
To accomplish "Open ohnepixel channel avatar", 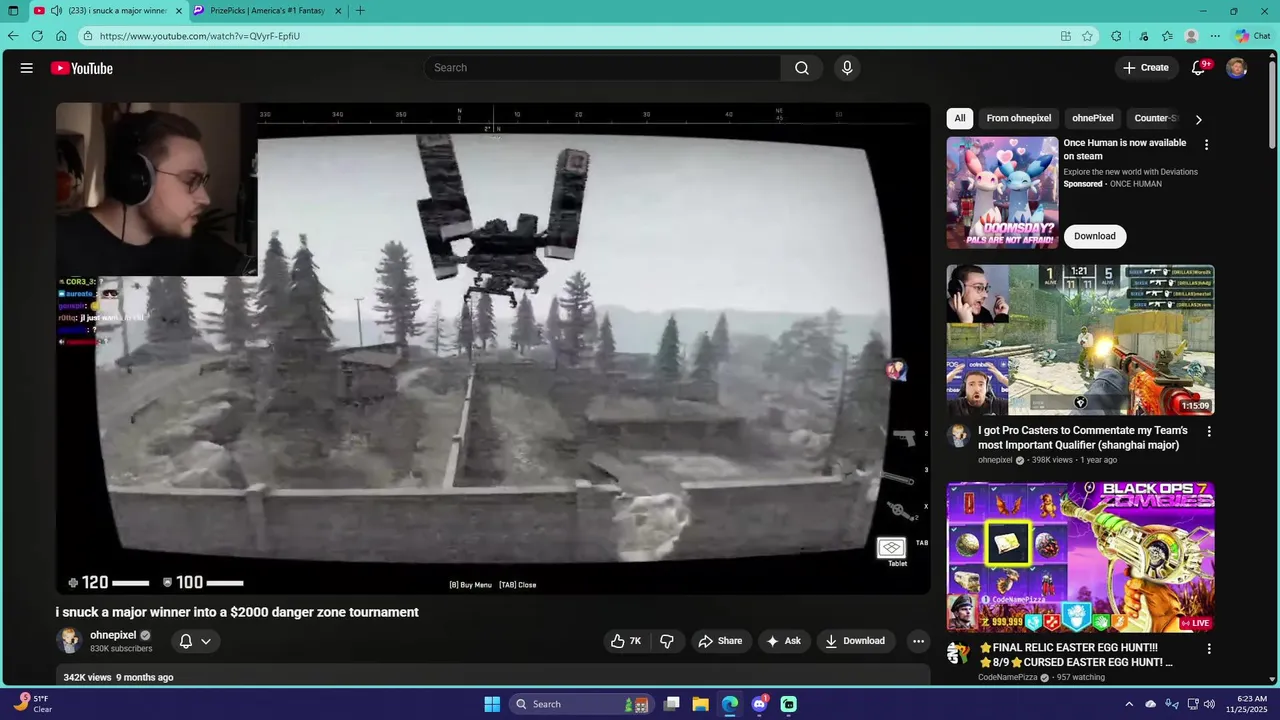I will (69, 641).
